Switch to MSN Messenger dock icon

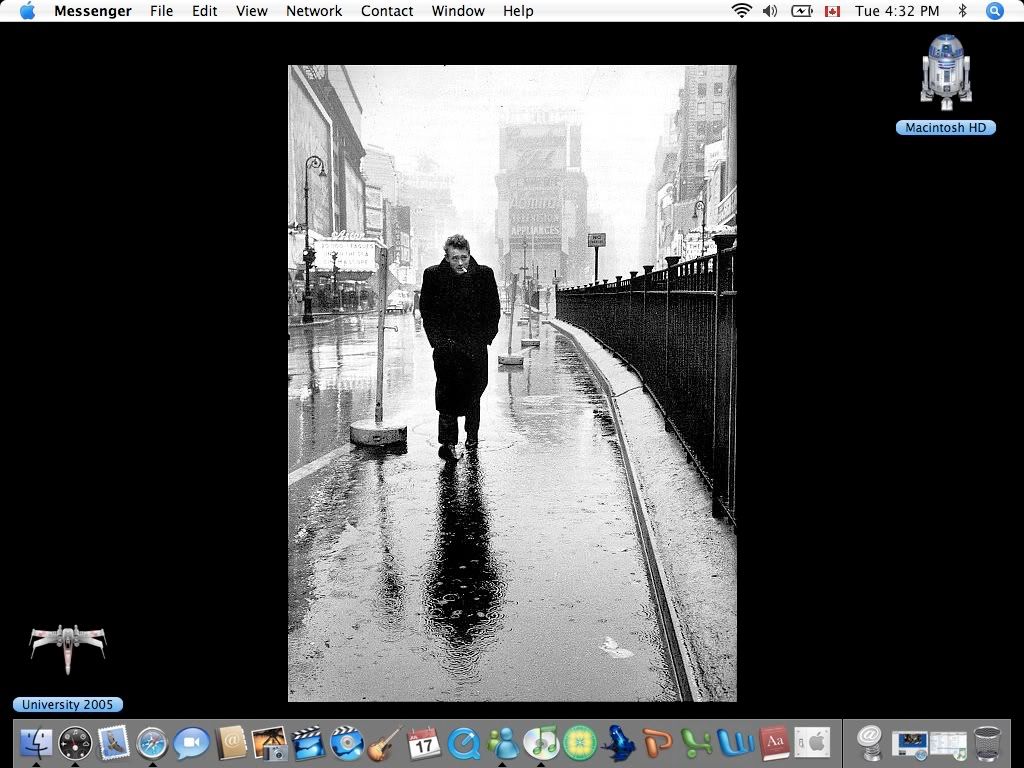click(502, 743)
